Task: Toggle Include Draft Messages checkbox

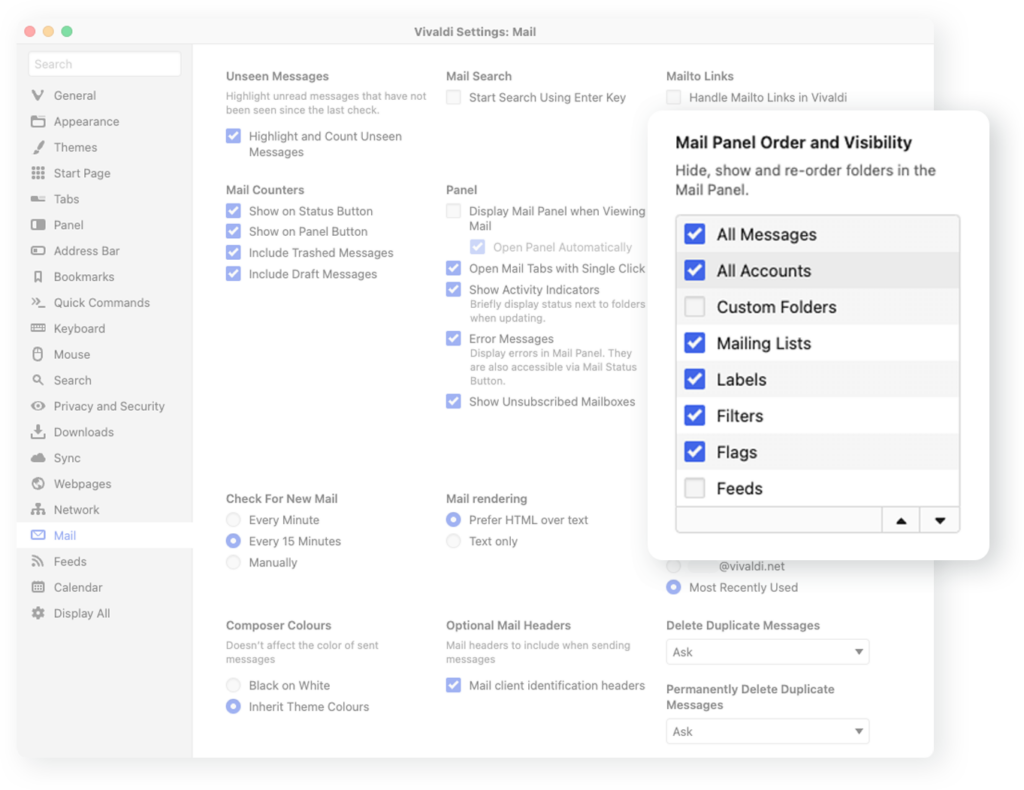Action: tap(233, 274)
